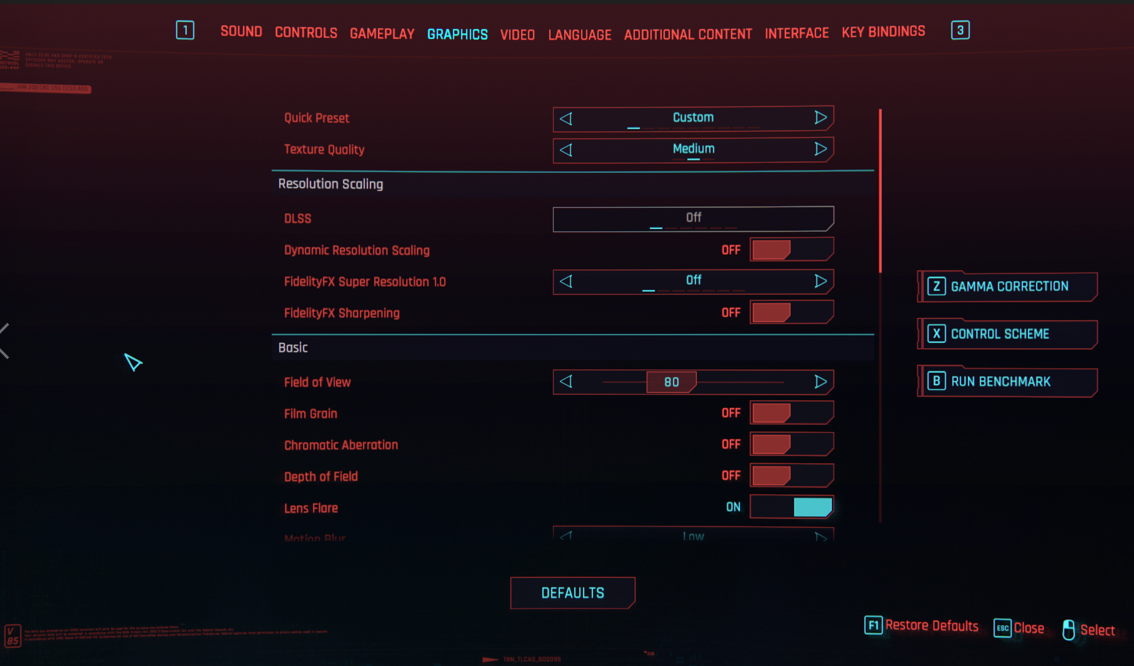Open the Additional Content tab
Viewport: 1134px width, 666px height.
point(688,33)
